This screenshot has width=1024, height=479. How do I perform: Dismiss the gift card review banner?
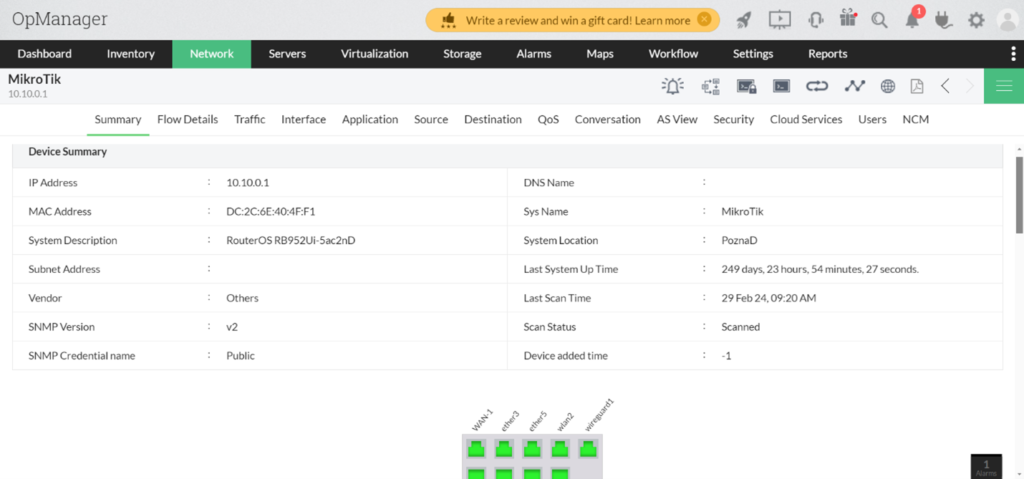click(x=705, y=19)
